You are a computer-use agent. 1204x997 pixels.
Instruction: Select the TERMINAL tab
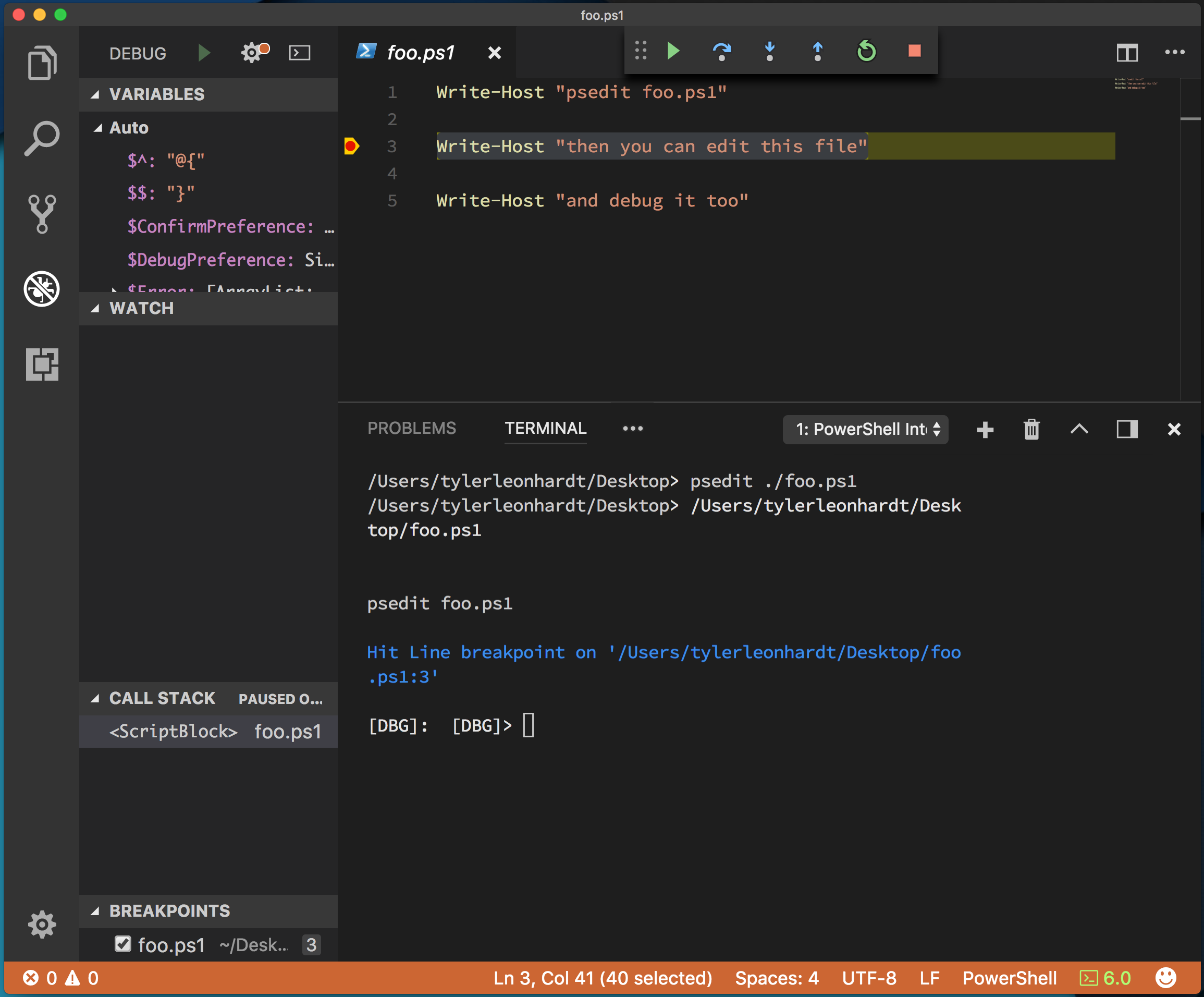tap(546, 428)
